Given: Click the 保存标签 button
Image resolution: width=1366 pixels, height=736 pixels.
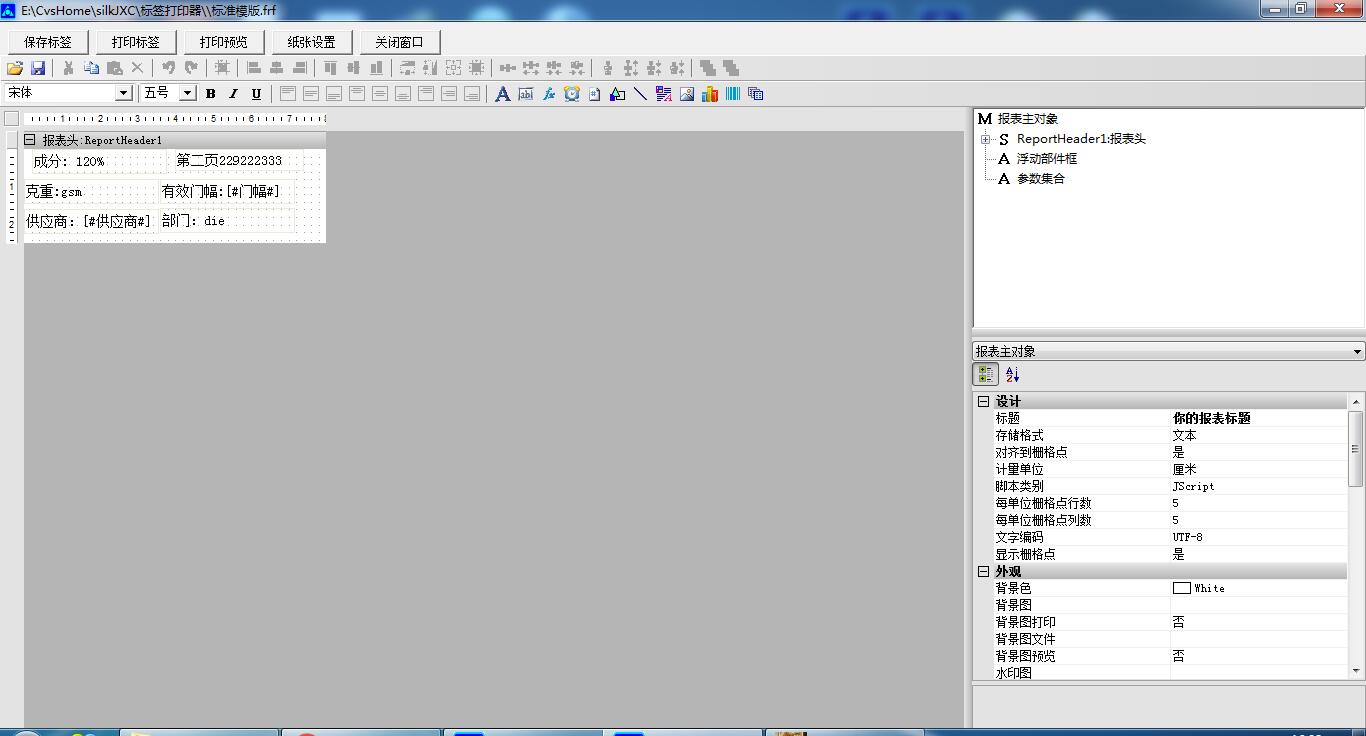Looking at the screenshot, I should [x=48, y=42].
